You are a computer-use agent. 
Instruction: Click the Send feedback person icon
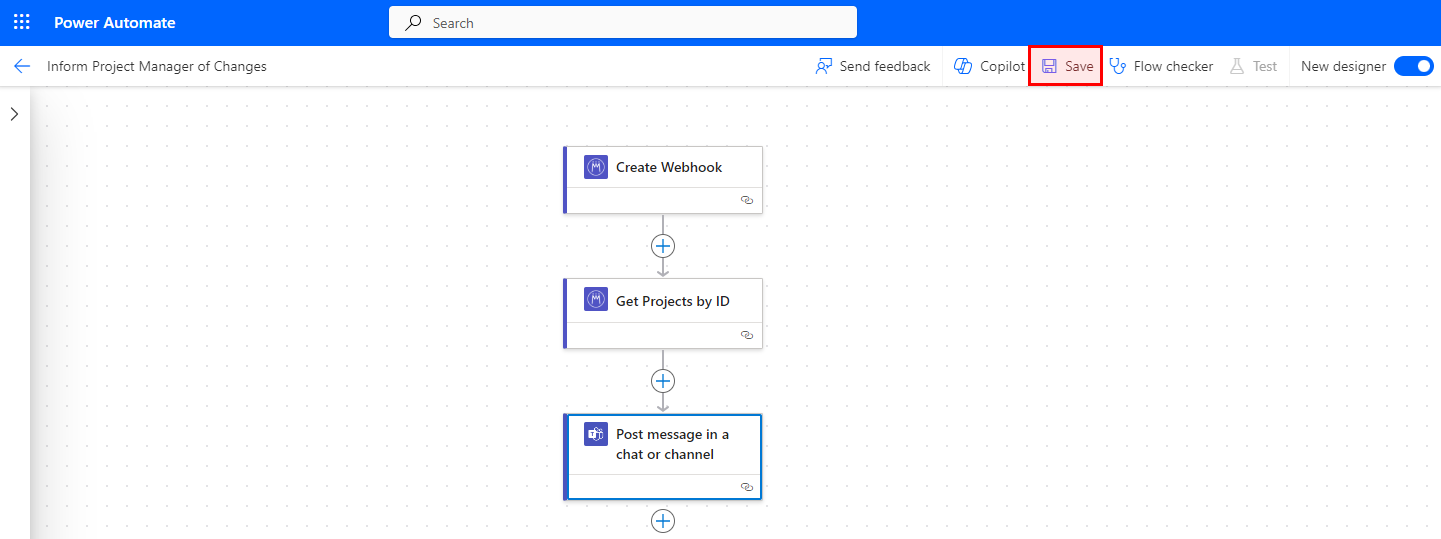824,66
